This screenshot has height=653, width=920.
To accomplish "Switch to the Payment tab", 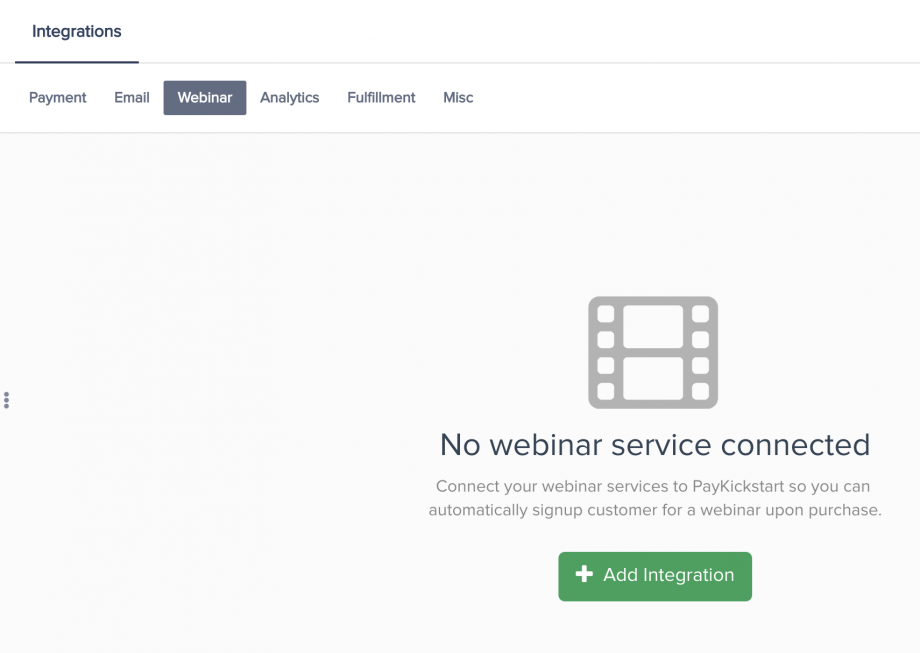I will coord(58,97).
